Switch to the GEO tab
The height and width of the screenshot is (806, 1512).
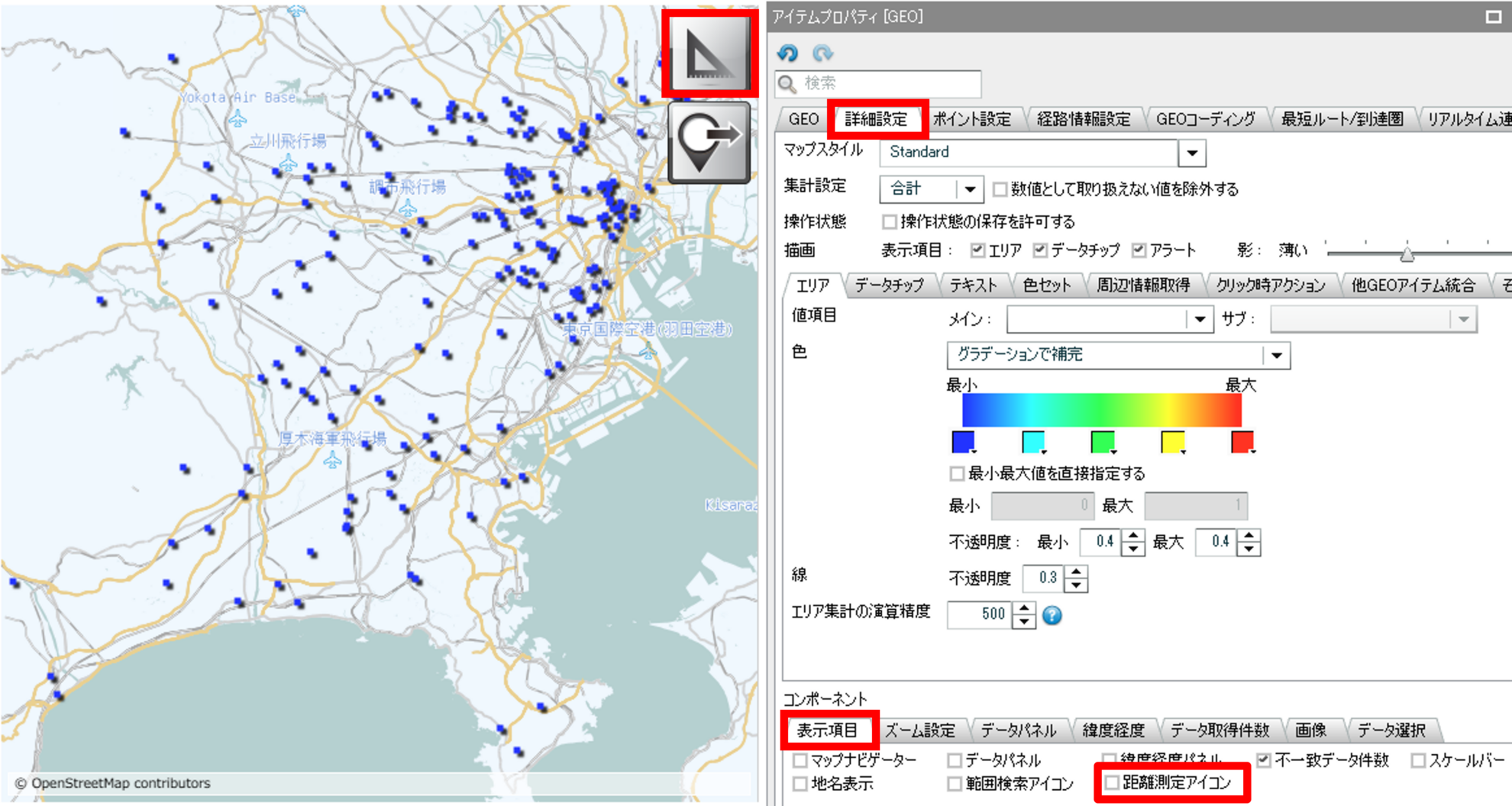[803, 119]
